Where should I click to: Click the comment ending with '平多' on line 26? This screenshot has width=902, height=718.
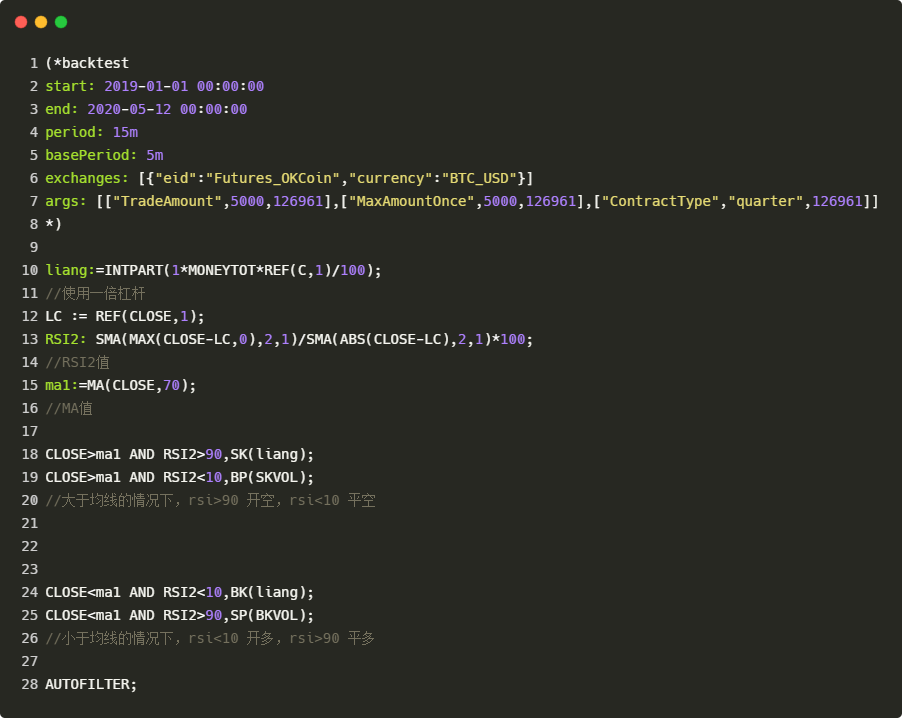pyautogui.click(x=210, y=639)
